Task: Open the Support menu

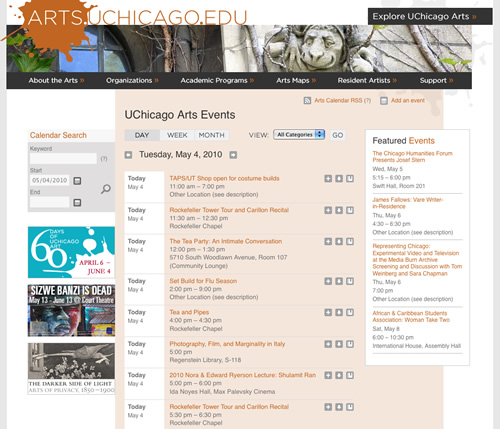Action: click(436, 80)
